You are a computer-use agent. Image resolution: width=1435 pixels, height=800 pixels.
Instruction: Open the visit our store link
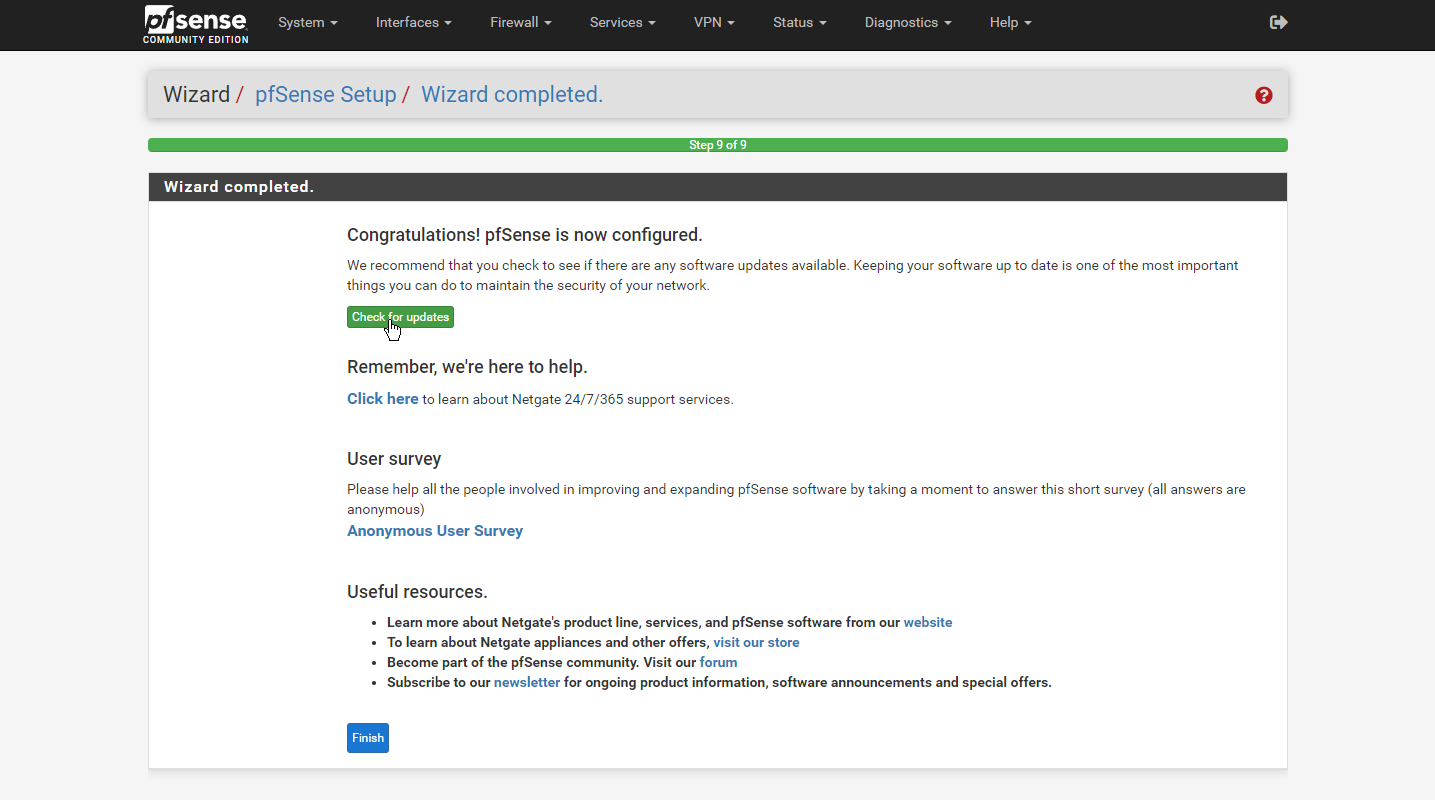(756, 642)
